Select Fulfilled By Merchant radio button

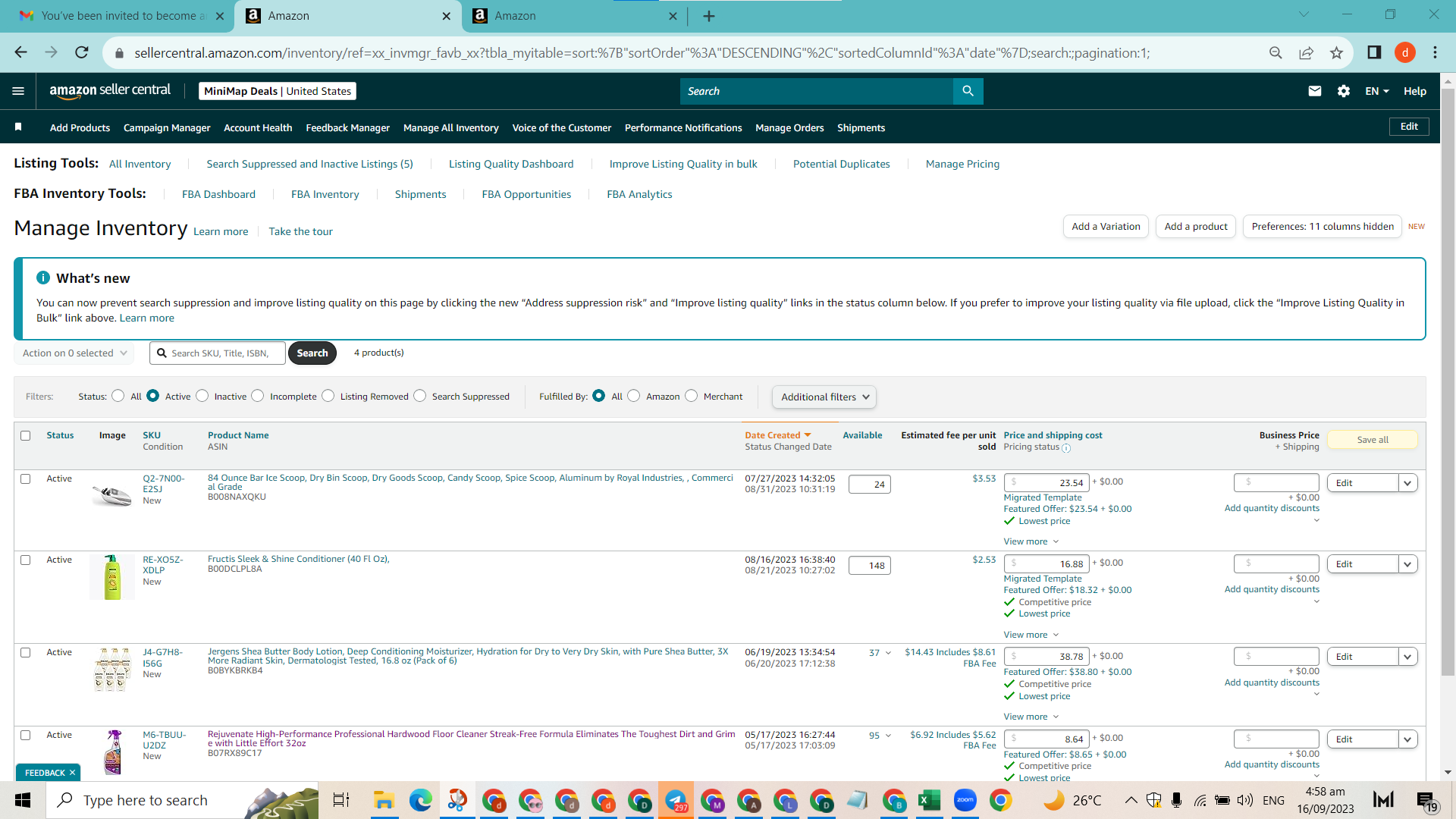pos(691,396)
